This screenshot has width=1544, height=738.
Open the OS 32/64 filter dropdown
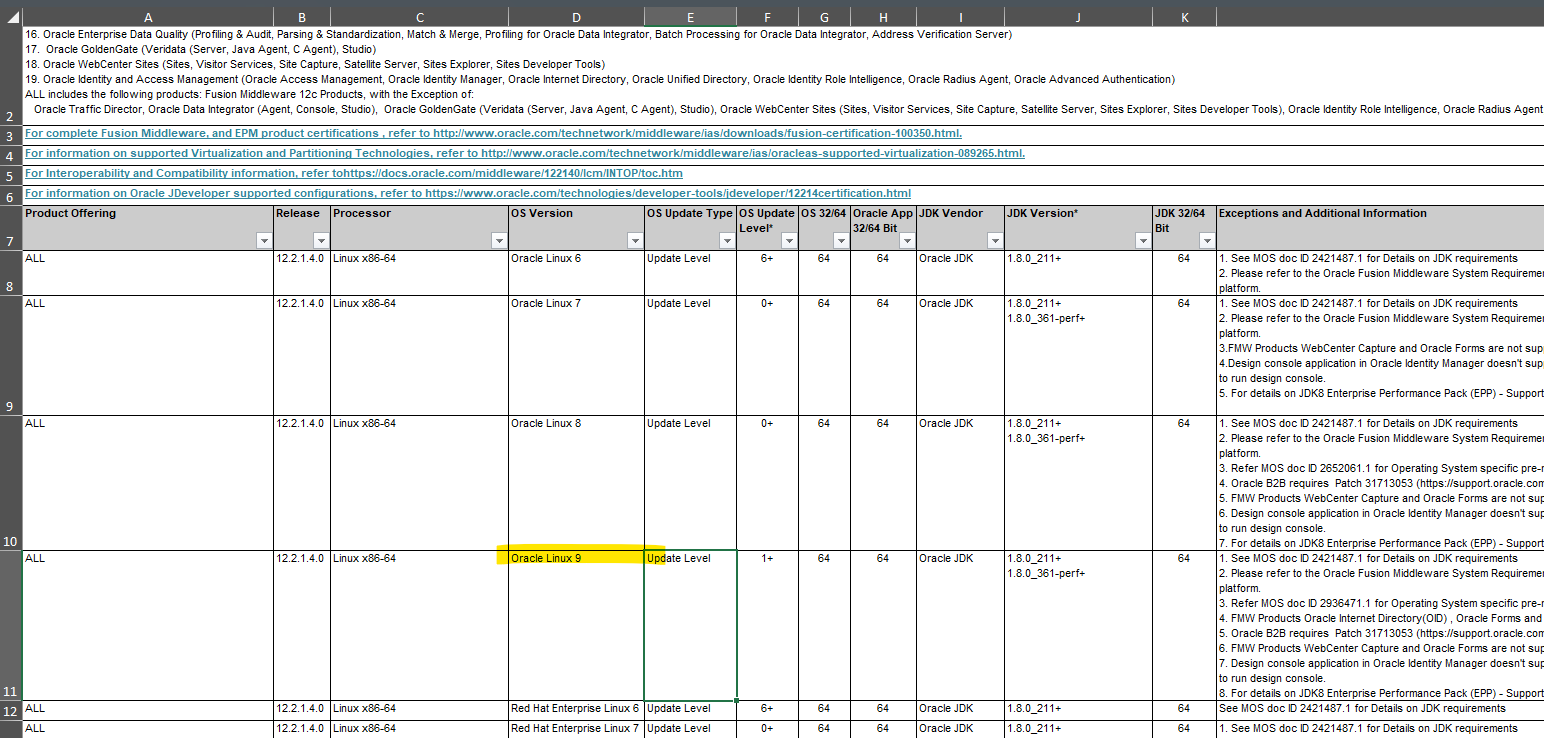point(841,240)
